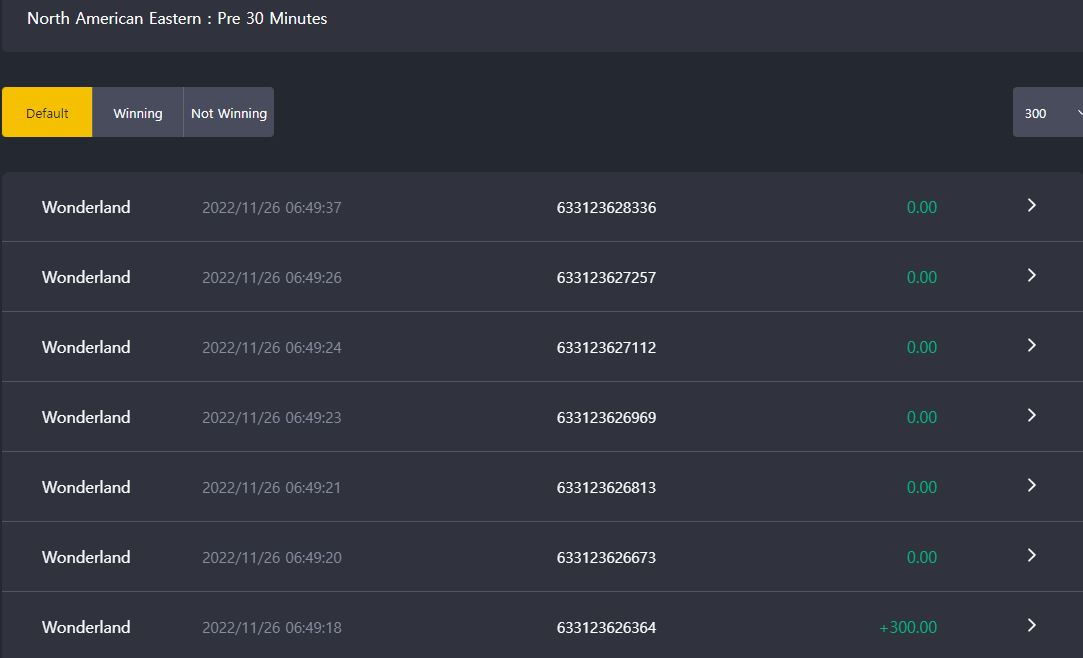Screen dimensions: 1083x658
Task: Click timestamp 2022/11/26 06:49:26
Action: coord(271,278)
